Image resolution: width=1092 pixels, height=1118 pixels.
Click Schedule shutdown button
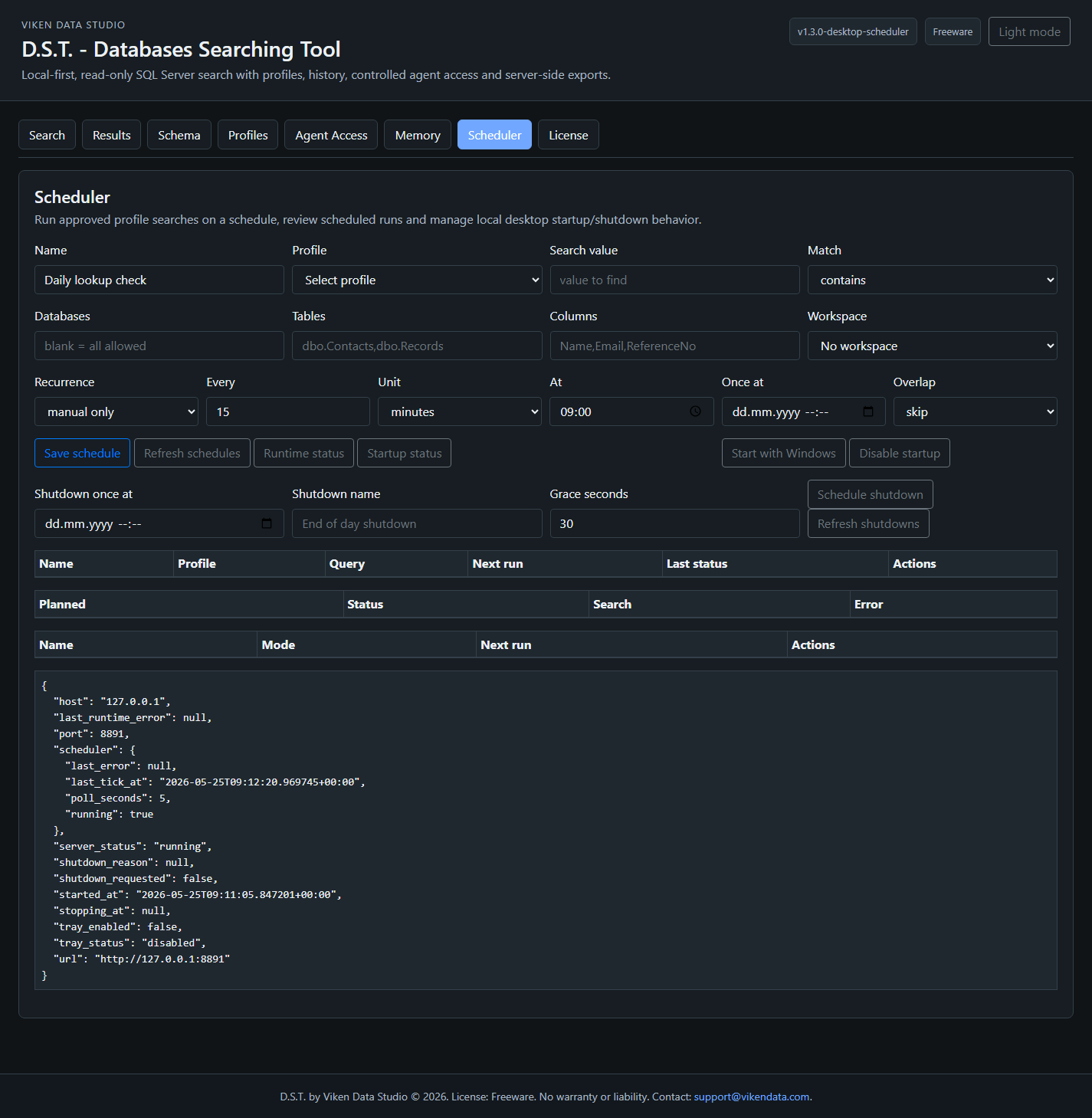pyautogui.click(x=871, y=494)
